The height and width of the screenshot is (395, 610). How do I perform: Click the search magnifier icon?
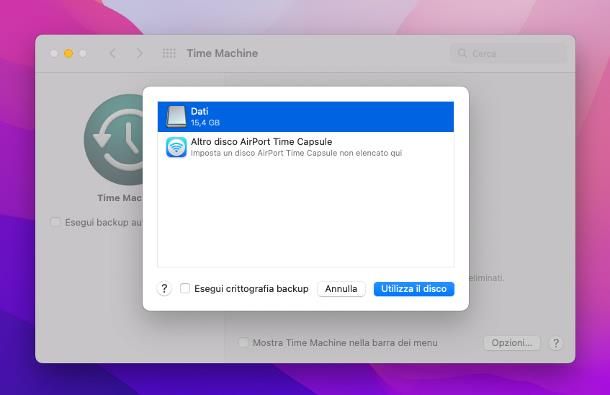(462, 53)
